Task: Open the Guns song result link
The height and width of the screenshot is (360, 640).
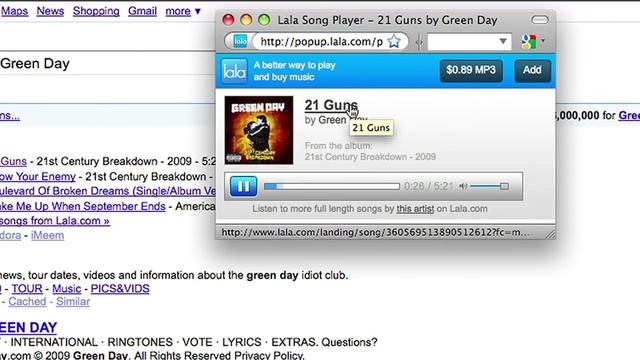Action: pyautogui.click(x=13, y=161)
